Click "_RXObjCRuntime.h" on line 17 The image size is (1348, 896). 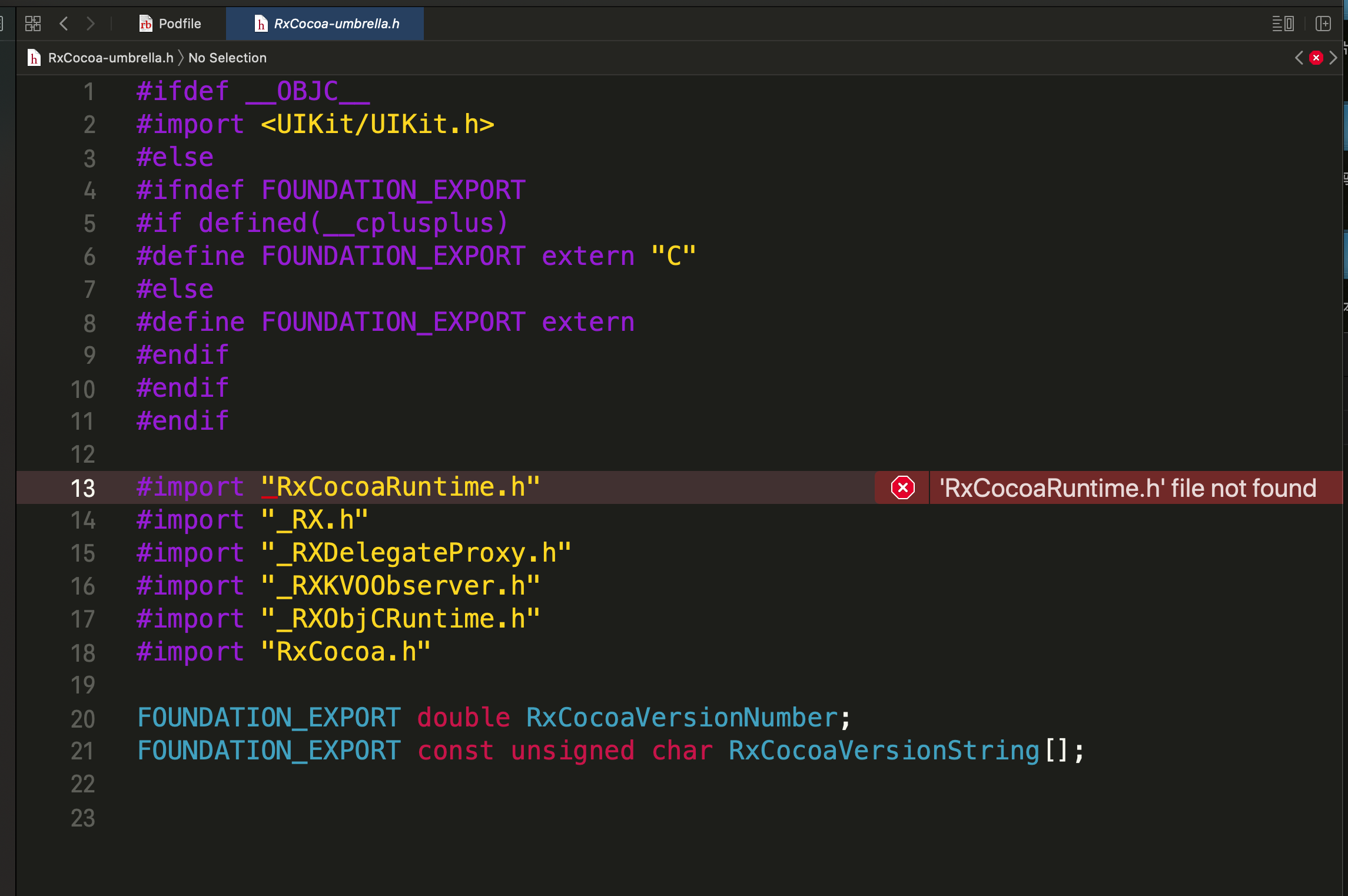(x=400, y=619)
